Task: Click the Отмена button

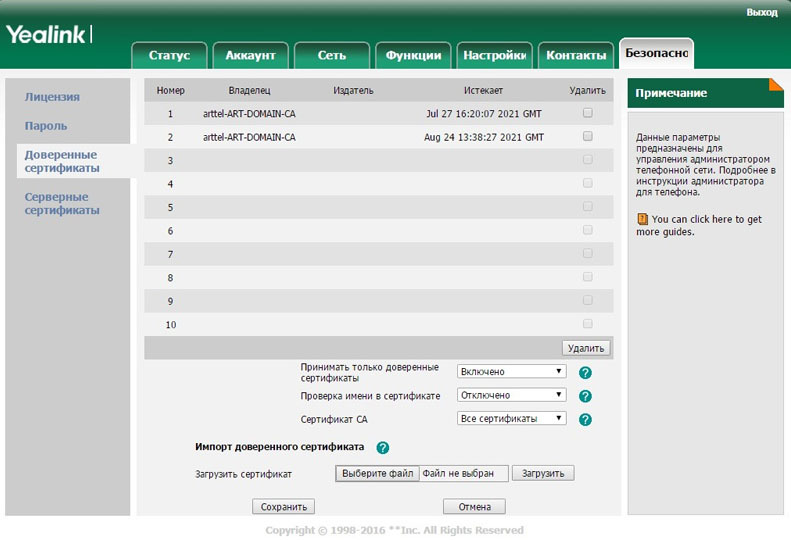Action: (x=474, y=507)
